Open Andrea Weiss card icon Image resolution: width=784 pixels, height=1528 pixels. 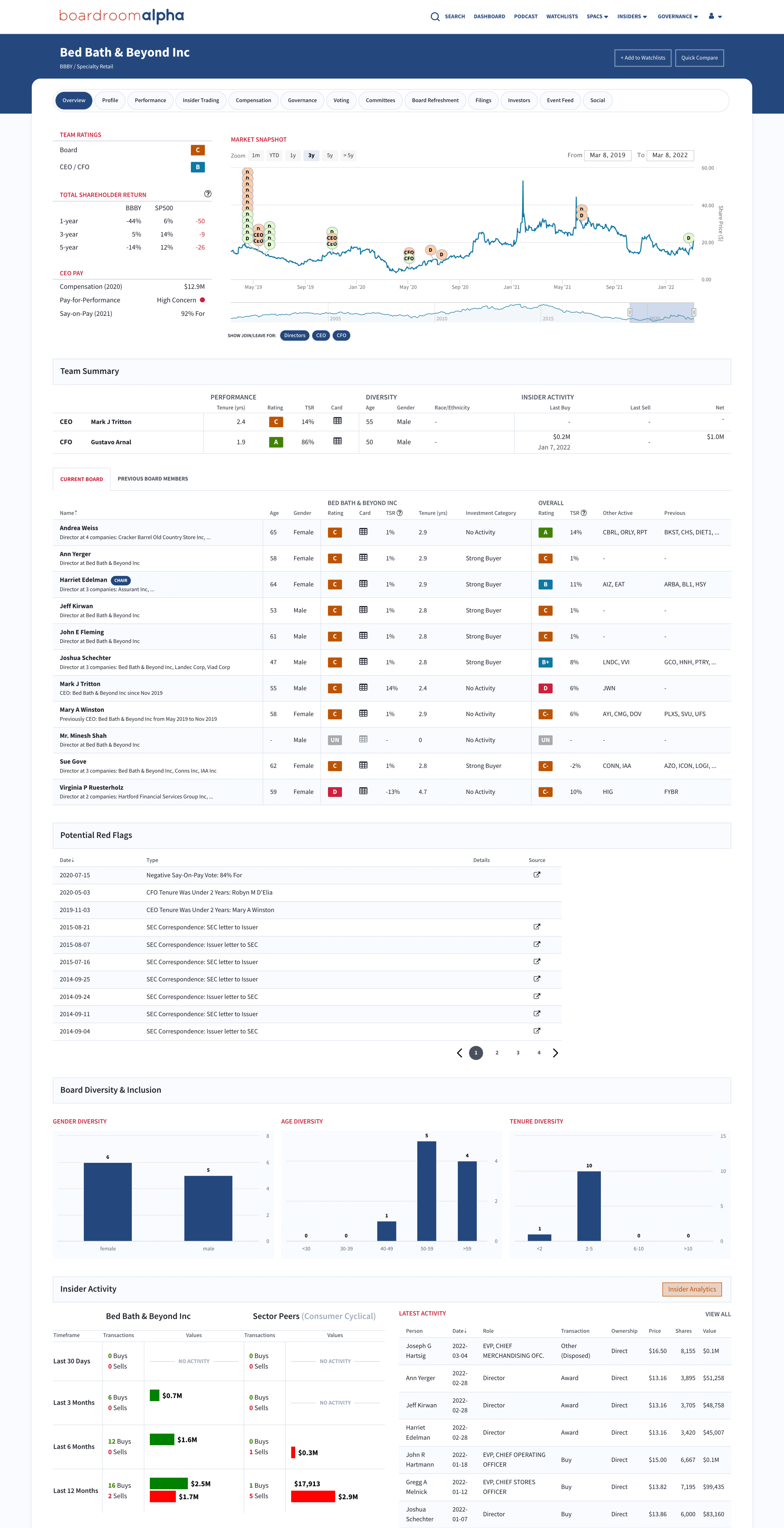[x=364, y=532]
